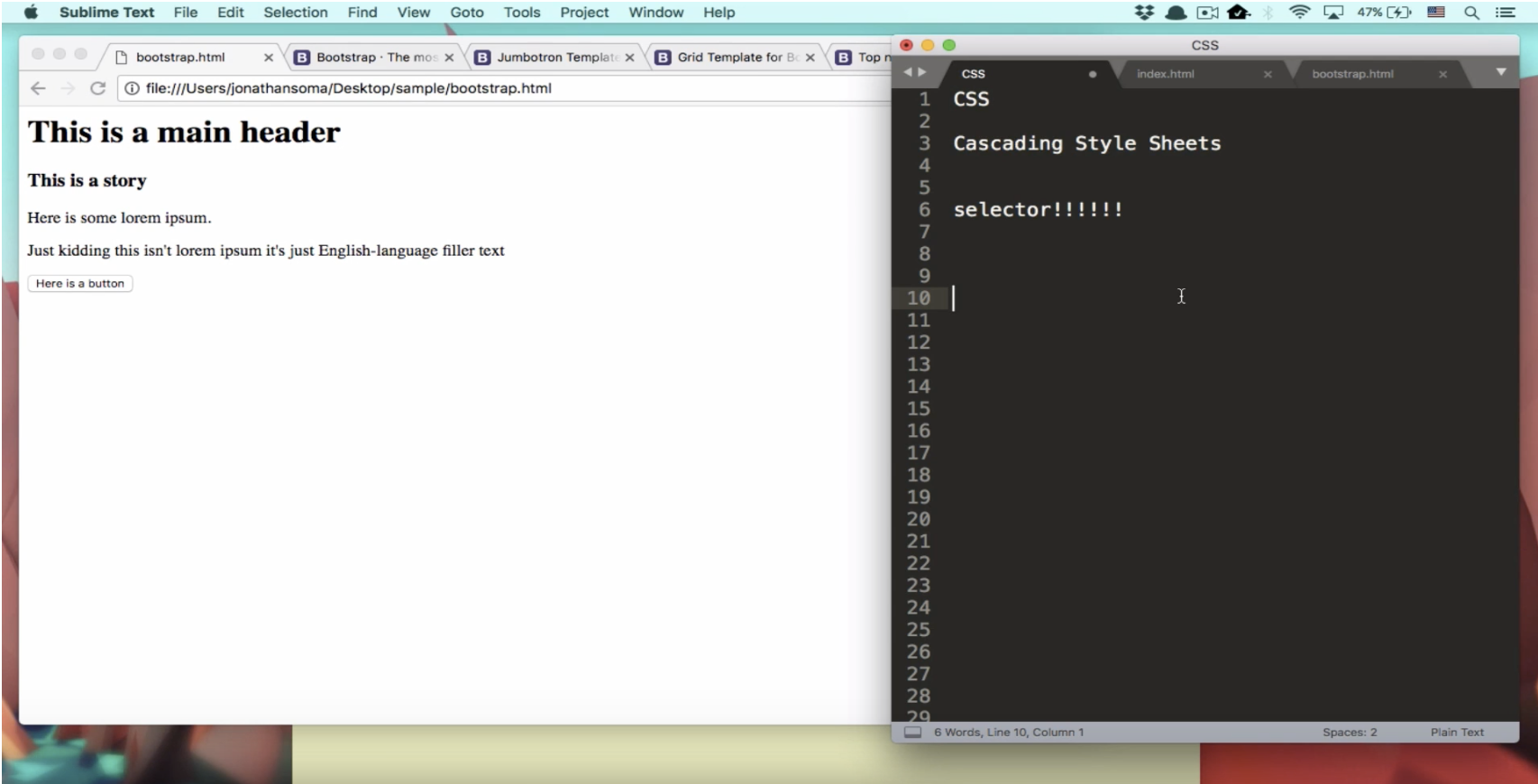
Task: Open the Apple menu
Action: coord(31,13)
